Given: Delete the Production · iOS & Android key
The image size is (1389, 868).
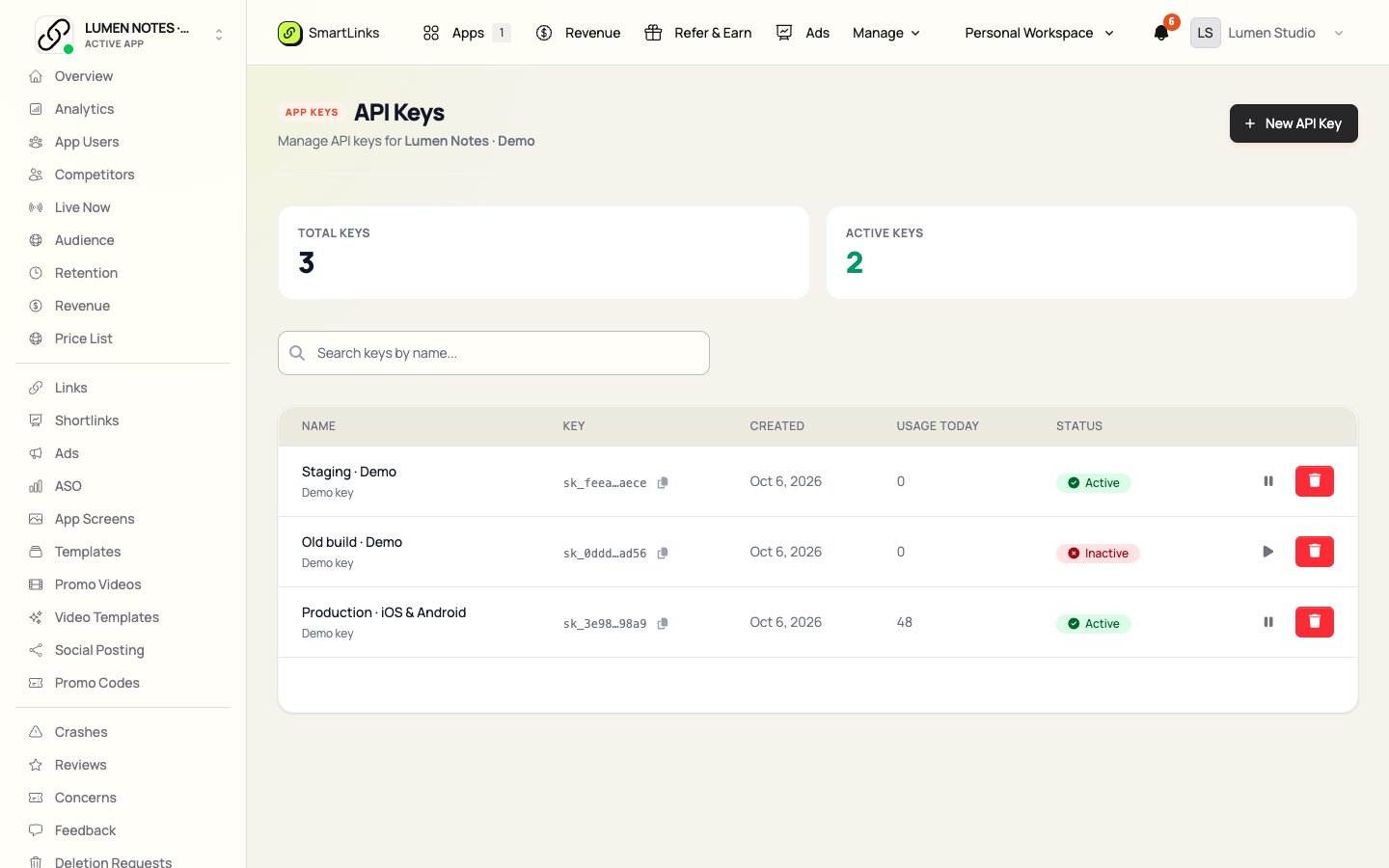Looking at the screenshot, I should (1314, 622).
